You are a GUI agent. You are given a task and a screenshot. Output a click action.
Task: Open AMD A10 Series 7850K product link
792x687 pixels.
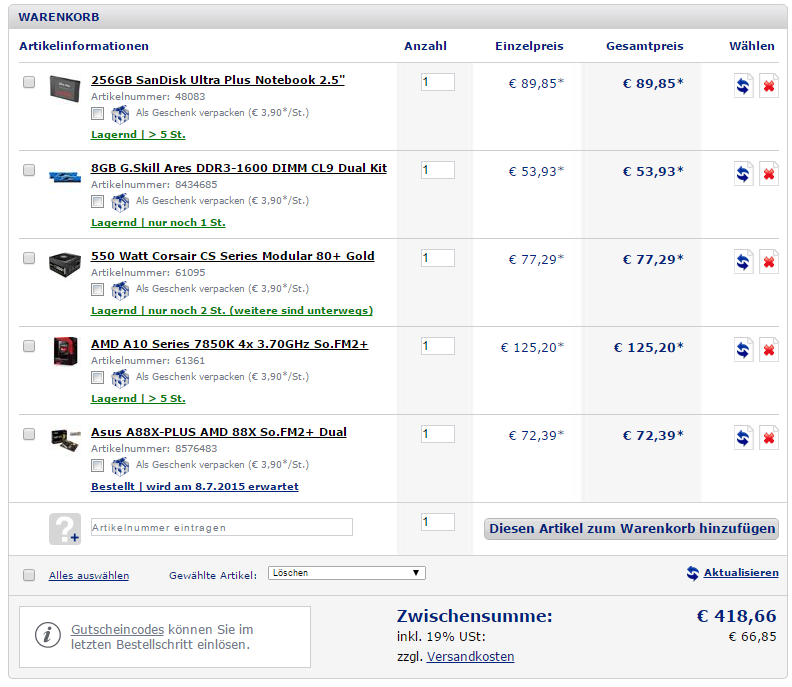tap(229, 344)
